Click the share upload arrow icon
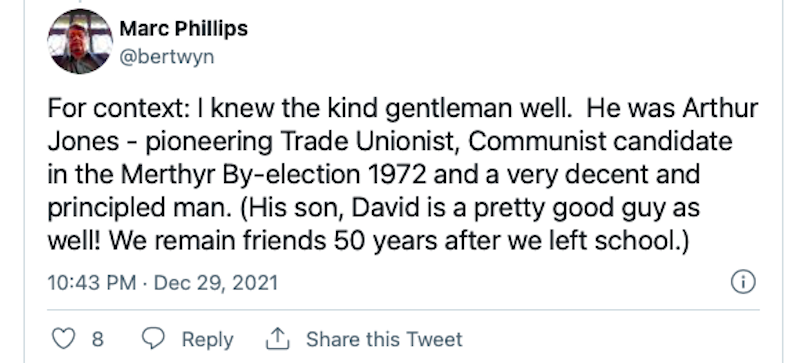 (x=278, y=338)
